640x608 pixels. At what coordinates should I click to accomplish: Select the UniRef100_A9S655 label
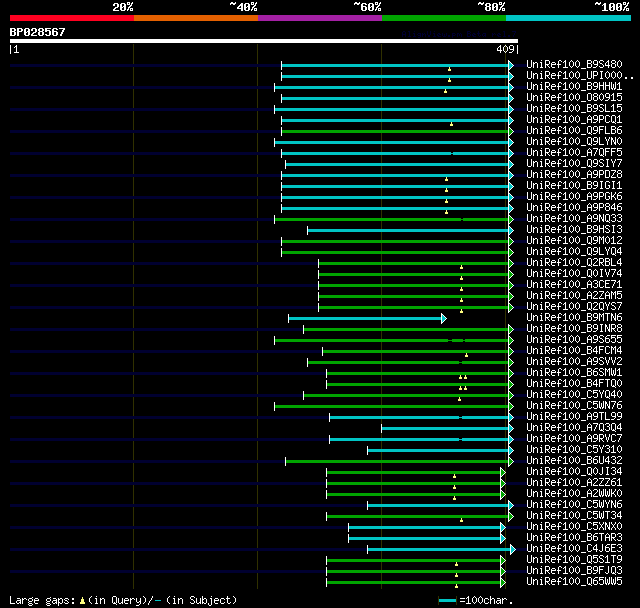coord(574,340)
